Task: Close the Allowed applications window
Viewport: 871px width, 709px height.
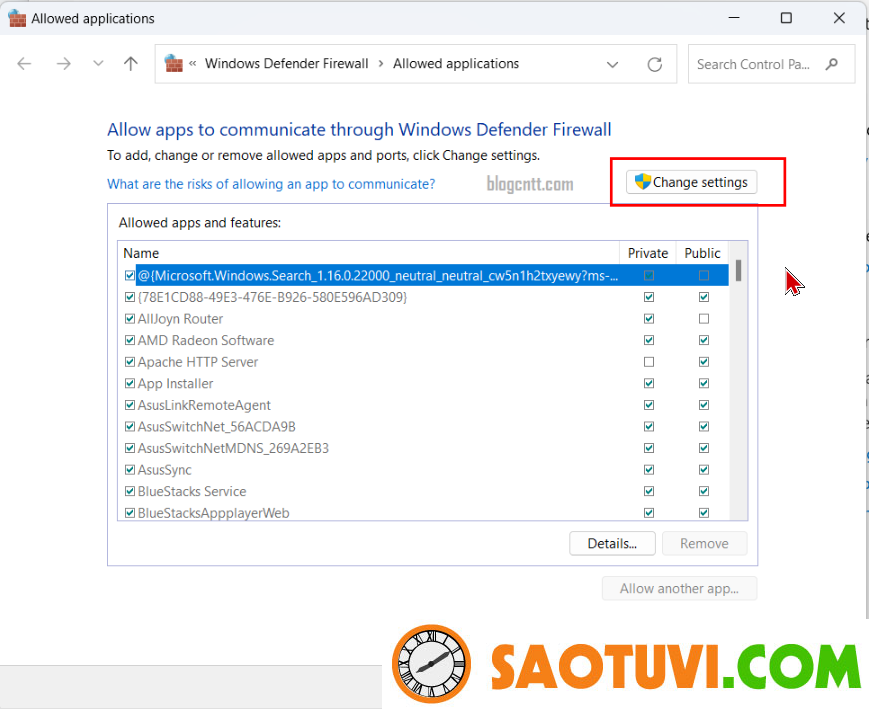Action: 839,18
